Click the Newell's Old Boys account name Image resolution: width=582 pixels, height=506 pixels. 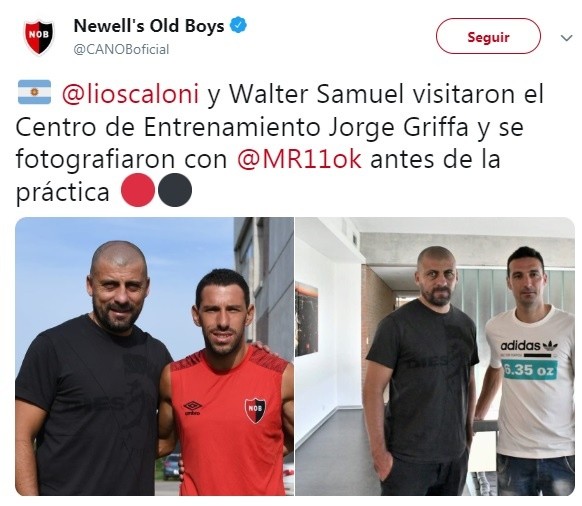(x=149, y=26)
